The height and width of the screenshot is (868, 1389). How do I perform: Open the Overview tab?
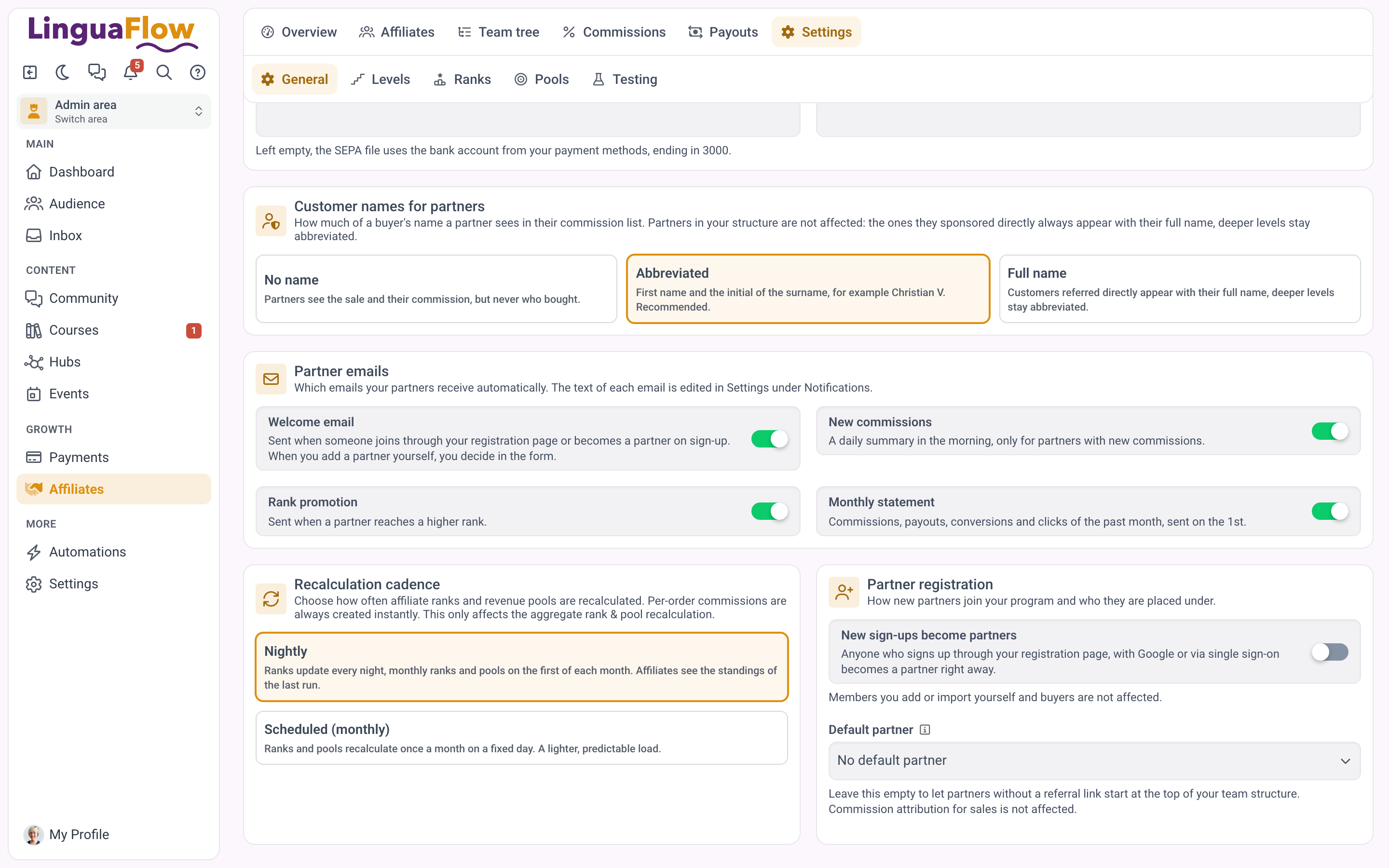coord(299,32)
